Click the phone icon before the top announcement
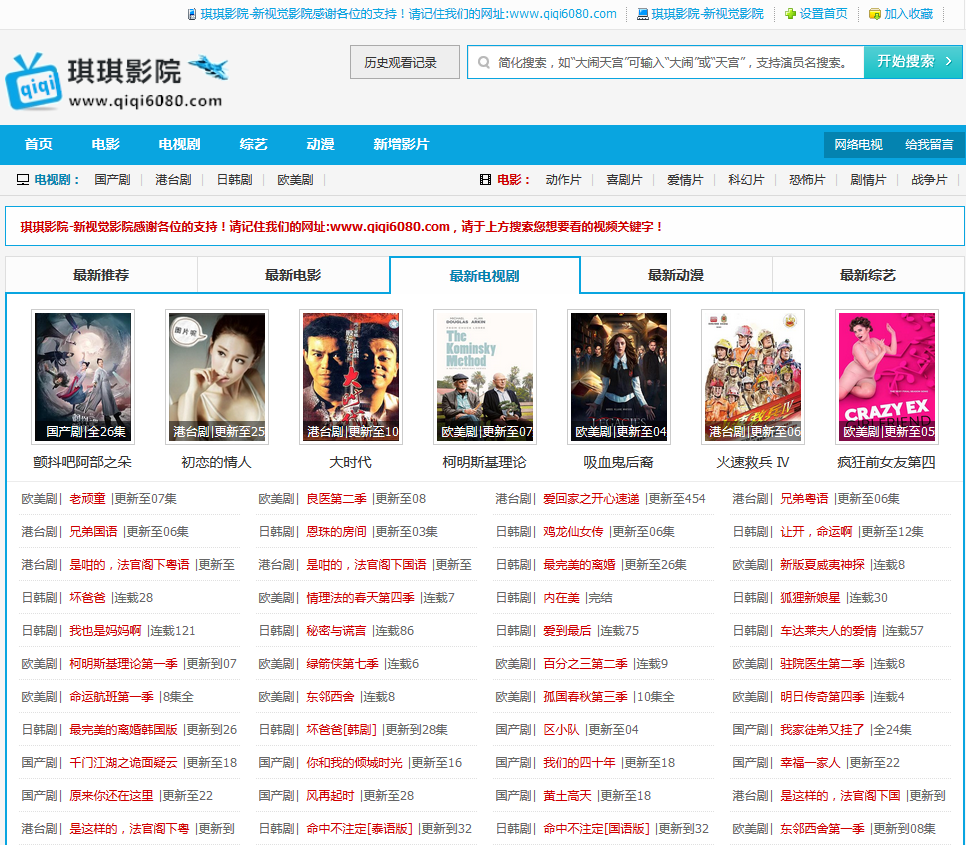The height and width of the screenshot is (845, 966). (192, 14)
